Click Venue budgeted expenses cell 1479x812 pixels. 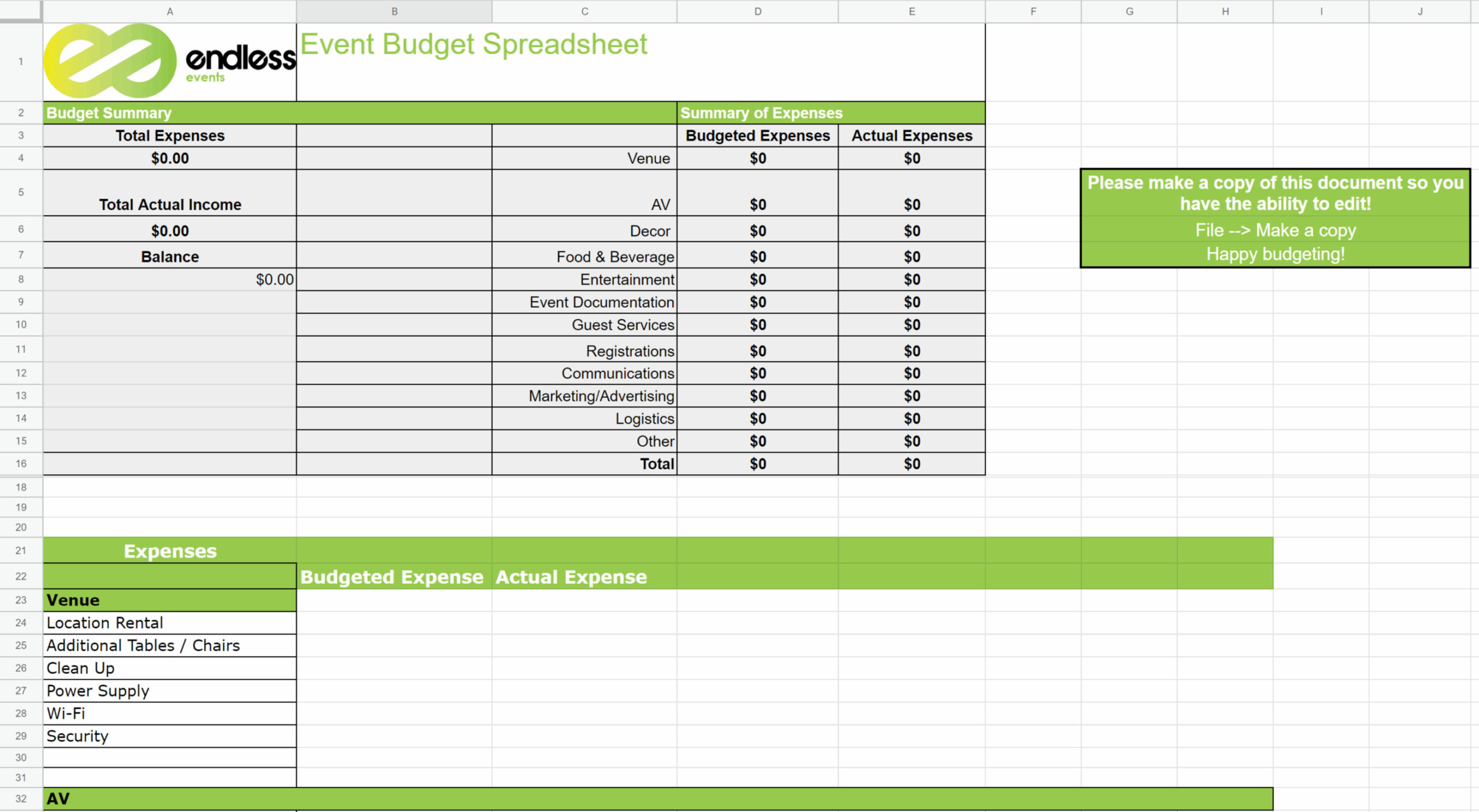[x=757, y=158]
